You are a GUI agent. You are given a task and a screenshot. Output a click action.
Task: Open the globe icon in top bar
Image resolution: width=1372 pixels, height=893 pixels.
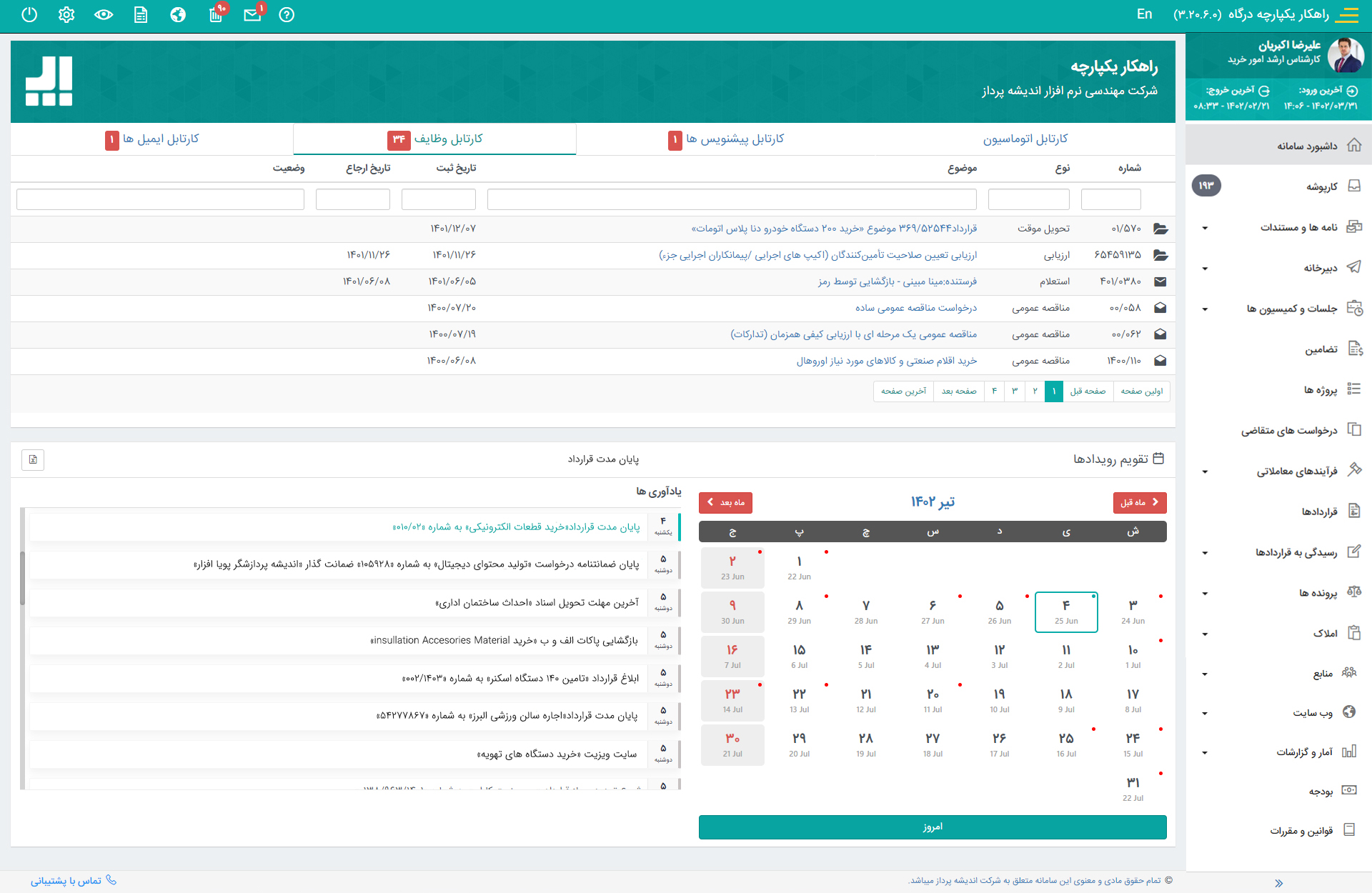pos(178,15)
